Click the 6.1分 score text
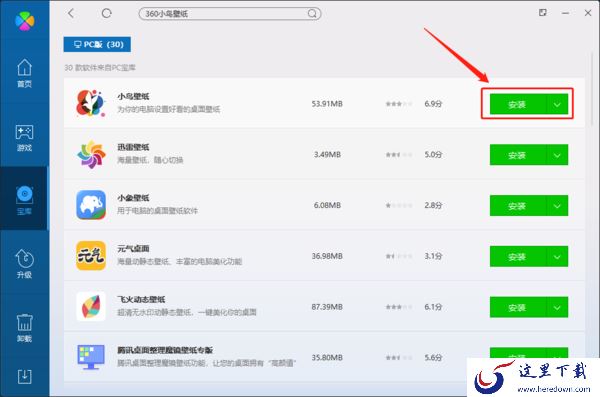The width and height of the screenshot is (600, 397). [433, 307]
